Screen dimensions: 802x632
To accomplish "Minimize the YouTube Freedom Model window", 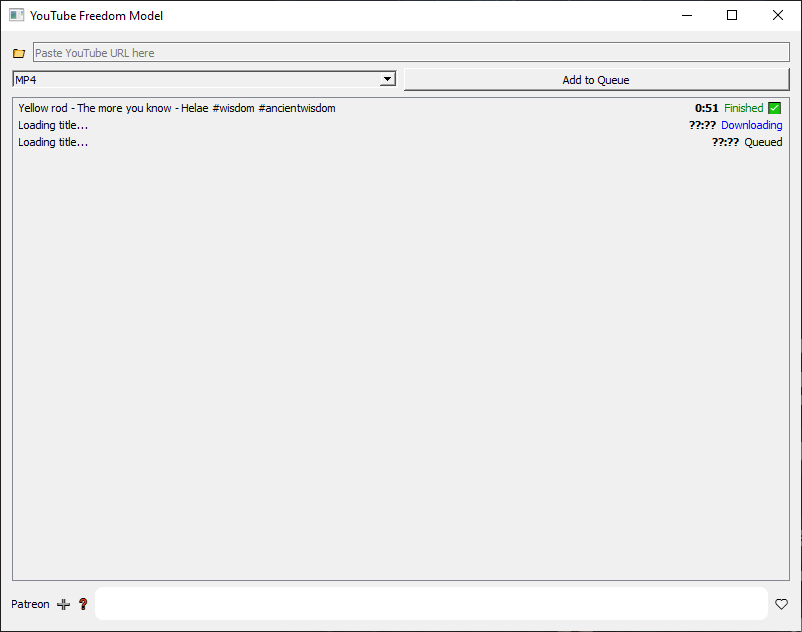I will (x=687, y=15).
